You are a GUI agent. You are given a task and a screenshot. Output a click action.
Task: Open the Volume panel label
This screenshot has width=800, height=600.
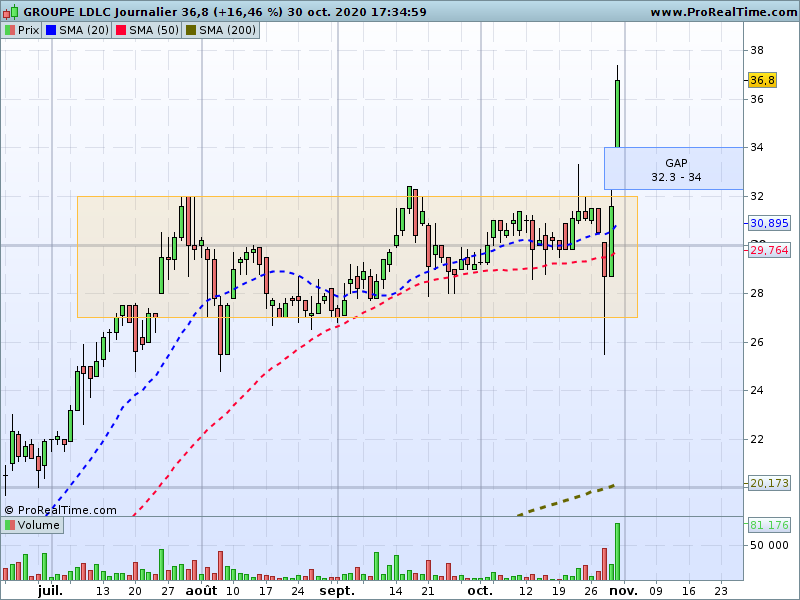point(32,525)
